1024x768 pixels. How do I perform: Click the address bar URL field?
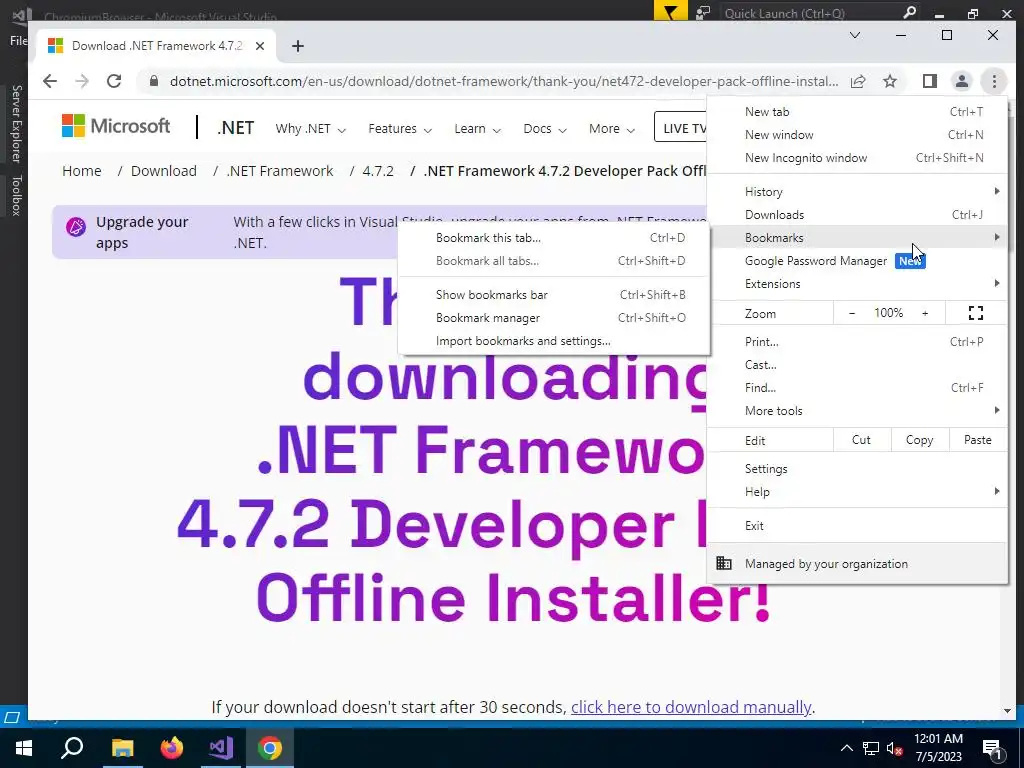504,82
